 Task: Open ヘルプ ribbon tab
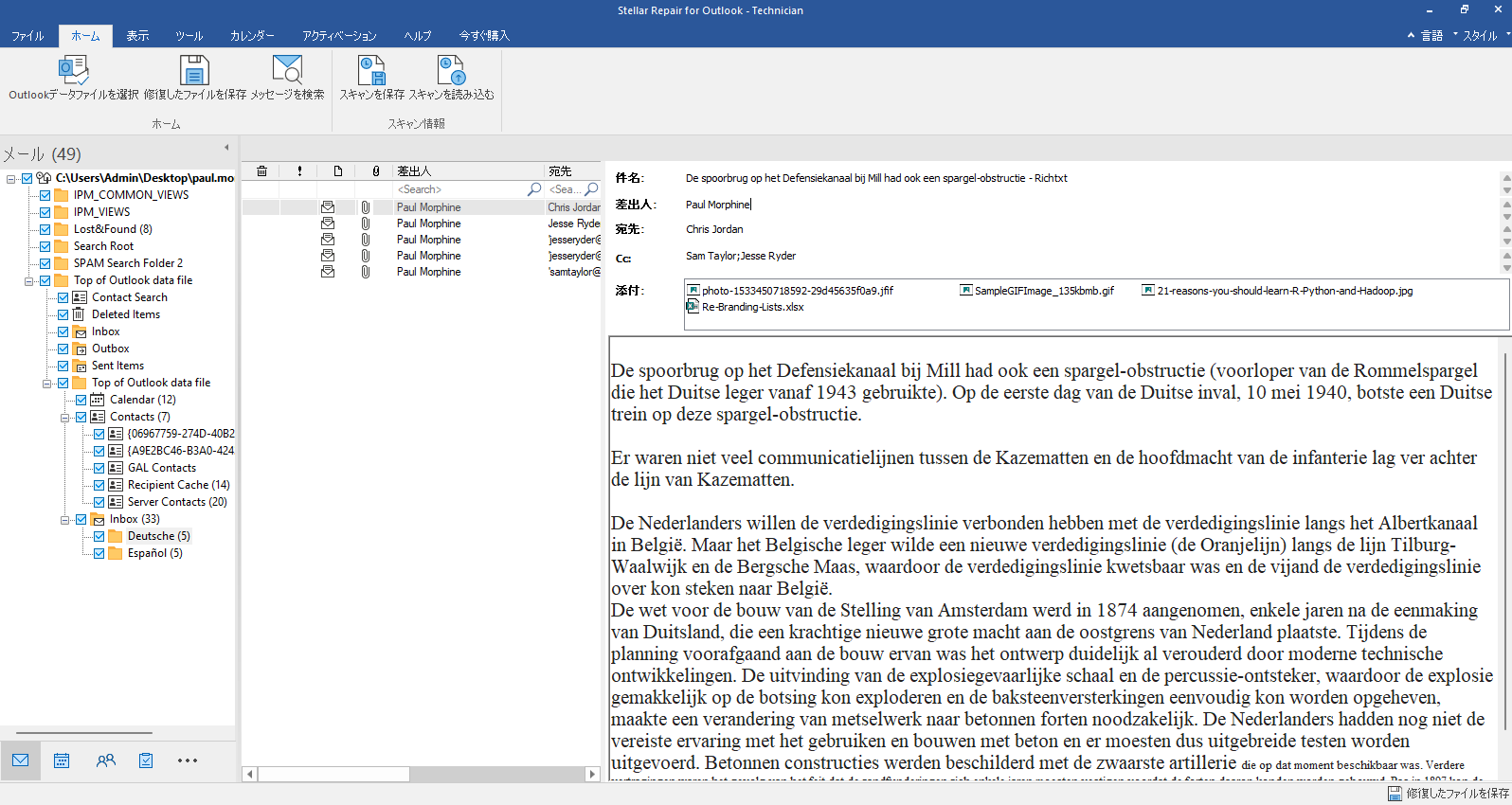pyautogui.click(x=418, y=36)
